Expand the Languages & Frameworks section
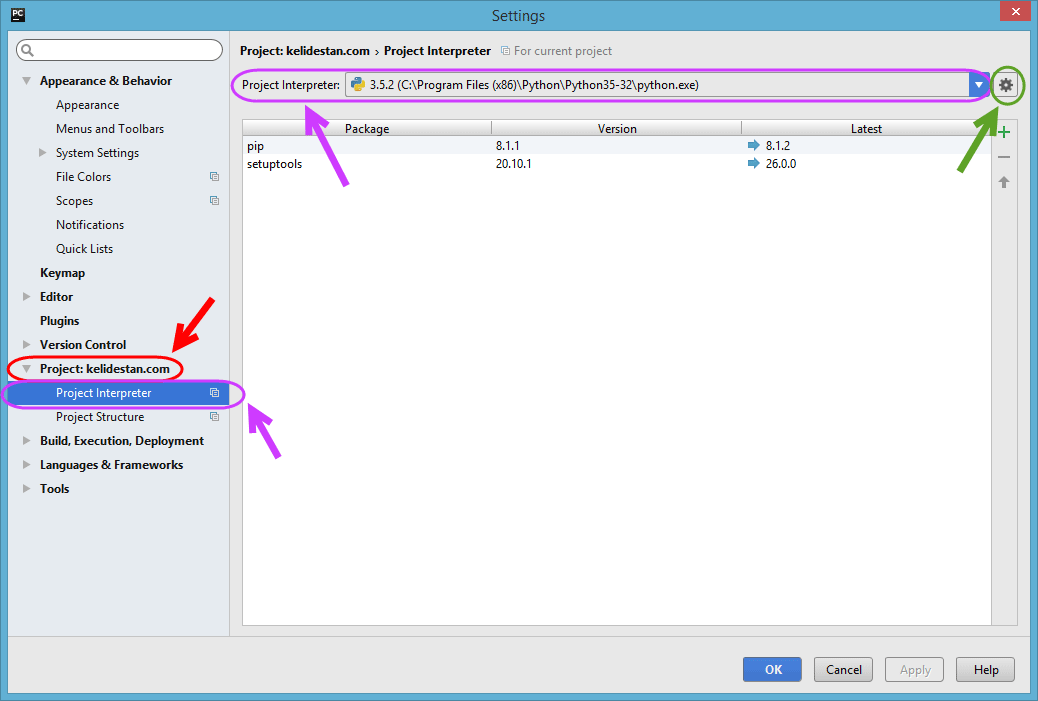The image size is (1038, 701). [26, 465]
